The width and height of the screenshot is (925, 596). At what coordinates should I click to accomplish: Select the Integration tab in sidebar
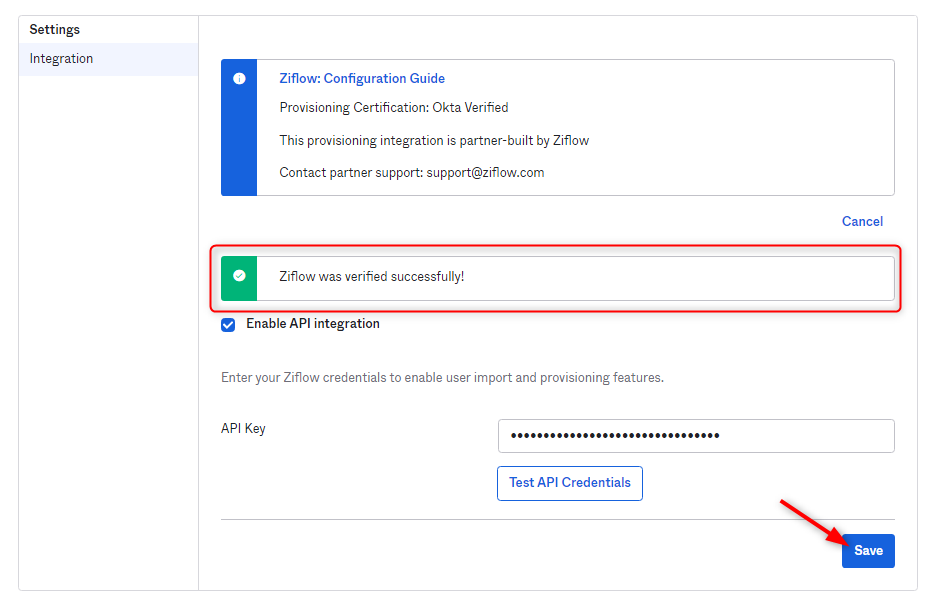click(x=62, y=59)
